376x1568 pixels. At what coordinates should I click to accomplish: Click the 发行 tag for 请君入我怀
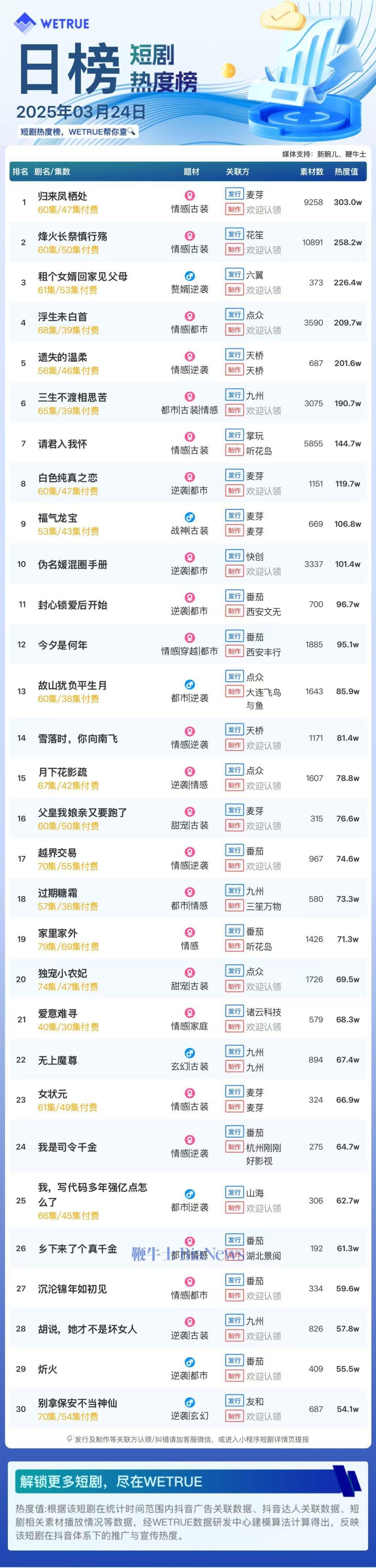click(235, 435)
